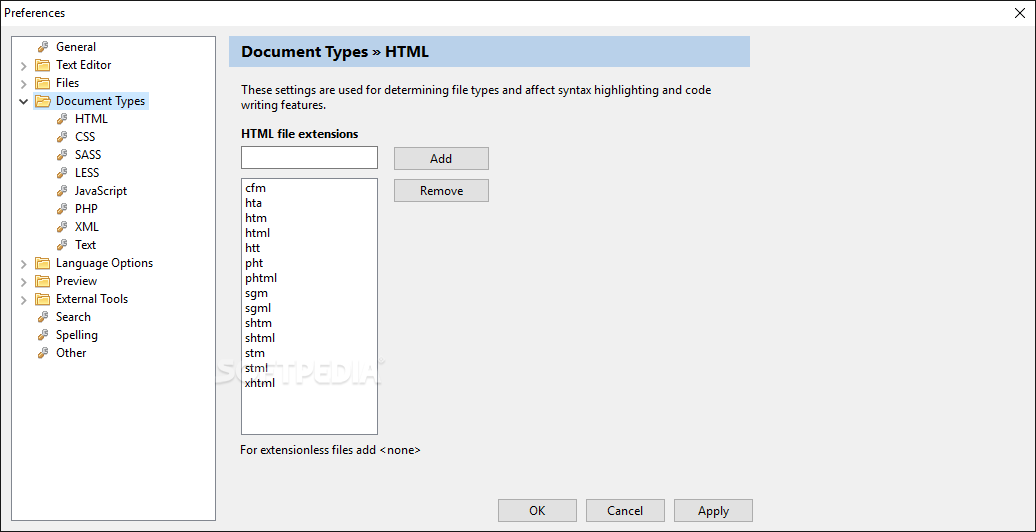Click the Cancel button
Screen dimensions: 1036x532
625,511
